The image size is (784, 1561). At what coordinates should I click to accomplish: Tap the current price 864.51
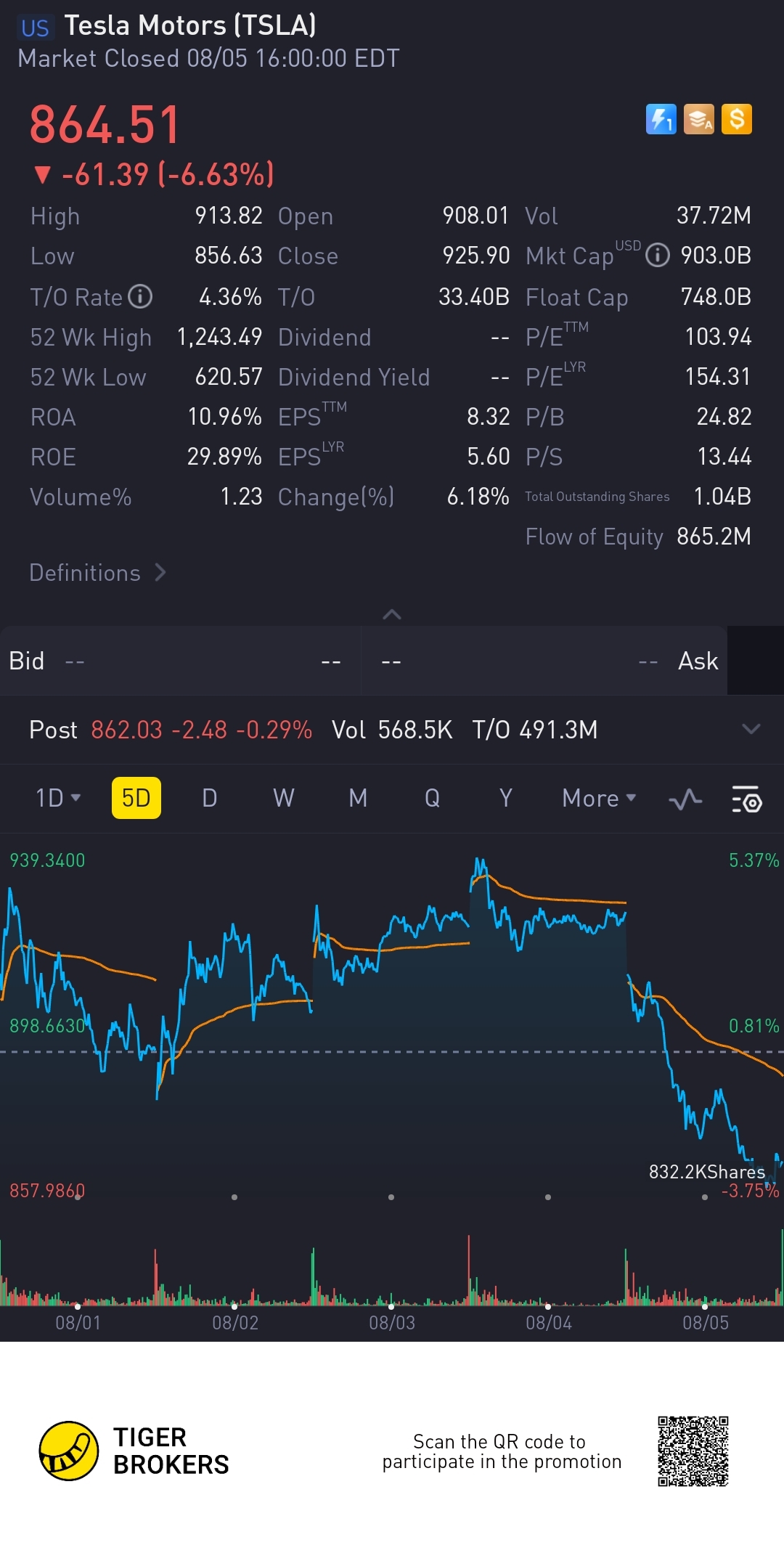[105, 125]
